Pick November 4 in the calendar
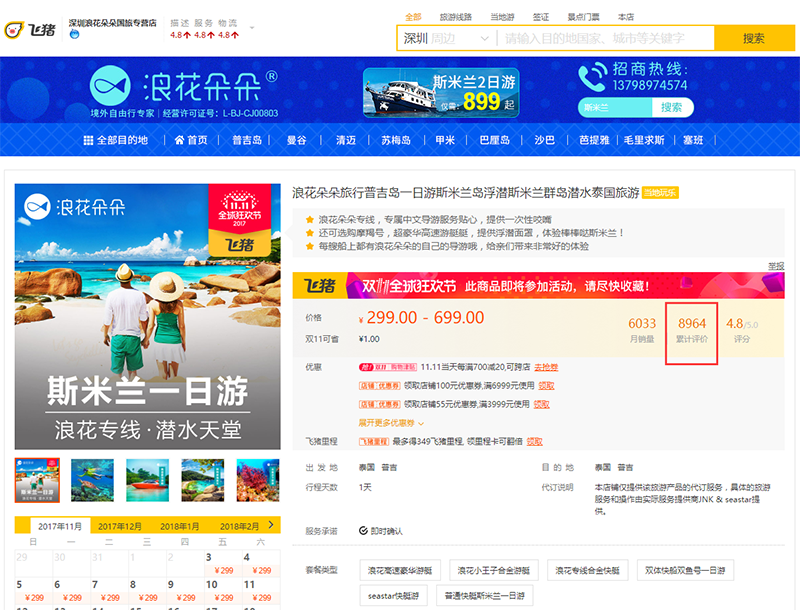This screenshot has width=800, height=610. [261, 563]
